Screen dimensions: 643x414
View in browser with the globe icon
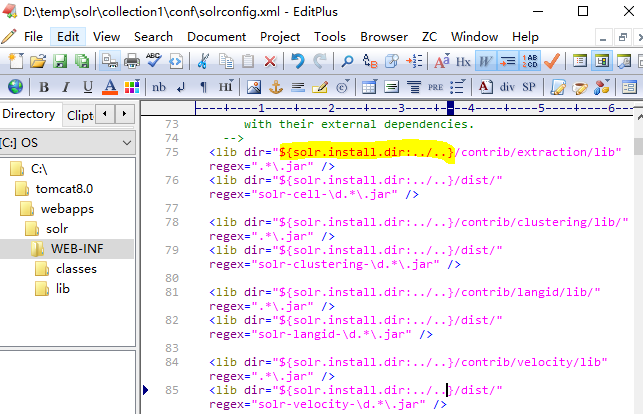pos(16,87)
